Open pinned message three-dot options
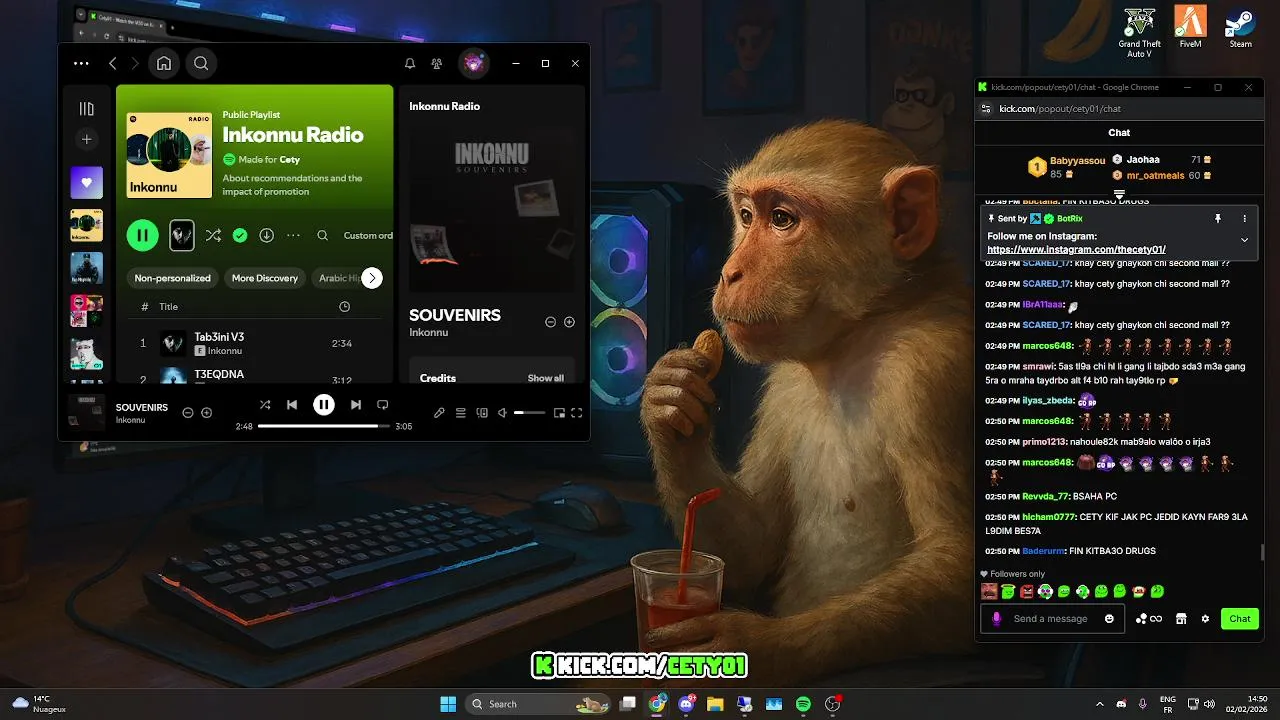The image size is (1280, 720). 1245,218
